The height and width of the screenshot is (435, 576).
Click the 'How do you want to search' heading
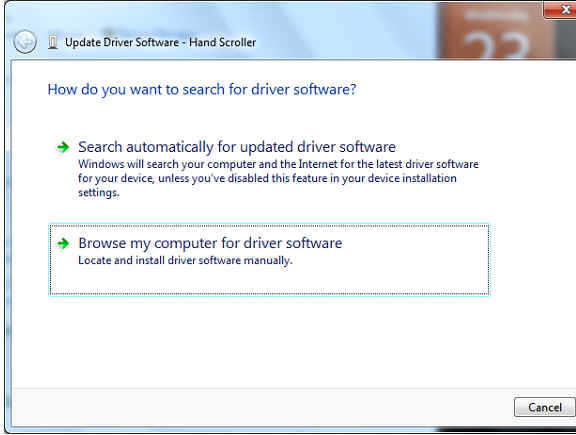tap(202, 89)
